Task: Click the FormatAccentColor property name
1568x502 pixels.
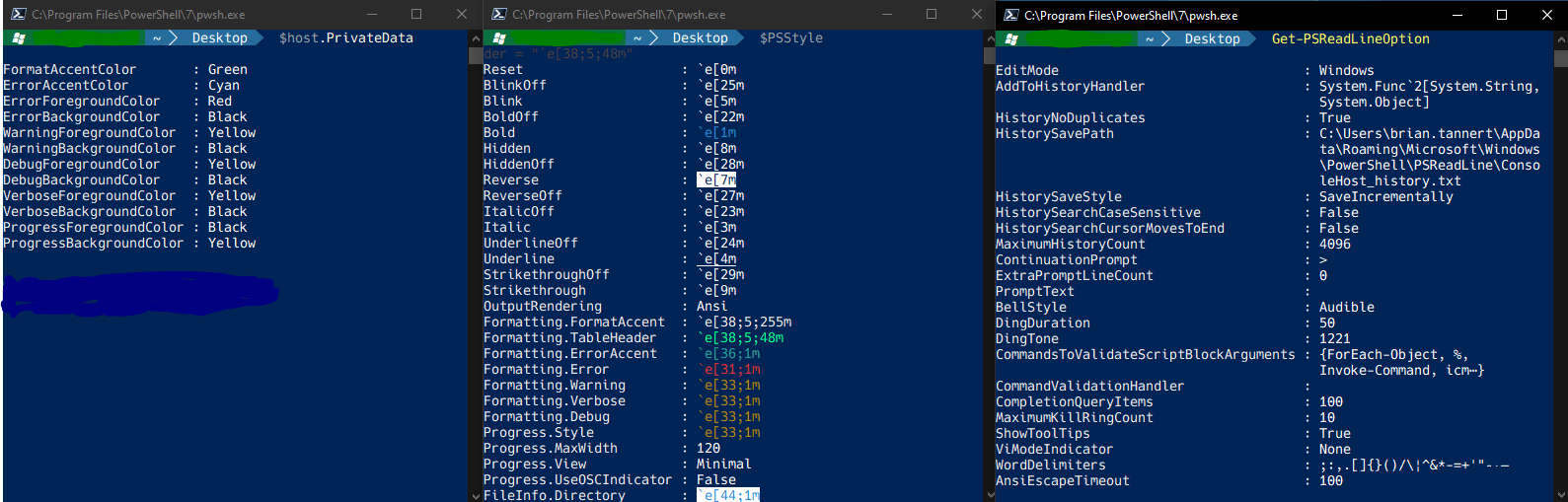Action: (x=70, y=70)
